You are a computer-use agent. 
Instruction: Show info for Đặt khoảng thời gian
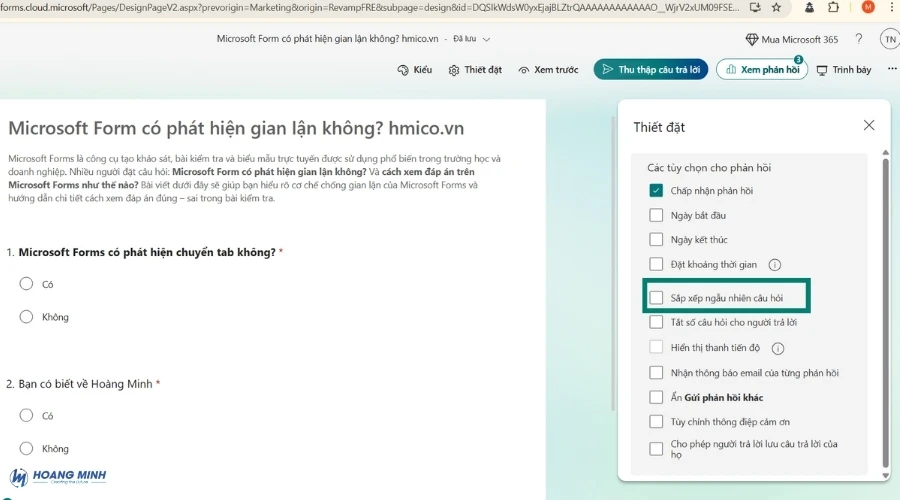point(774,265)
